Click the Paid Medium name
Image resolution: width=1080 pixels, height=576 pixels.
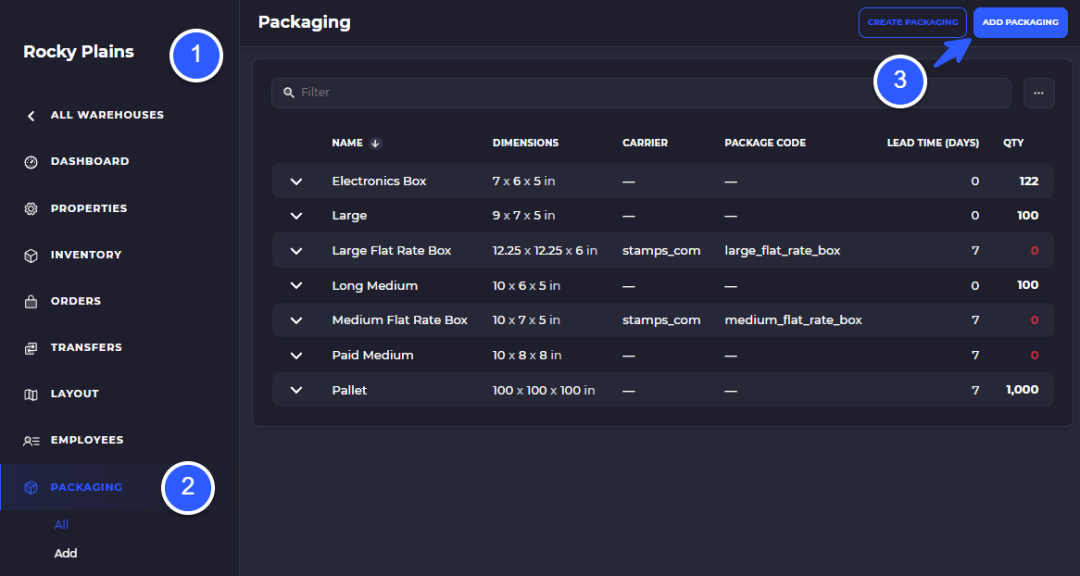[x=373, y=356]
